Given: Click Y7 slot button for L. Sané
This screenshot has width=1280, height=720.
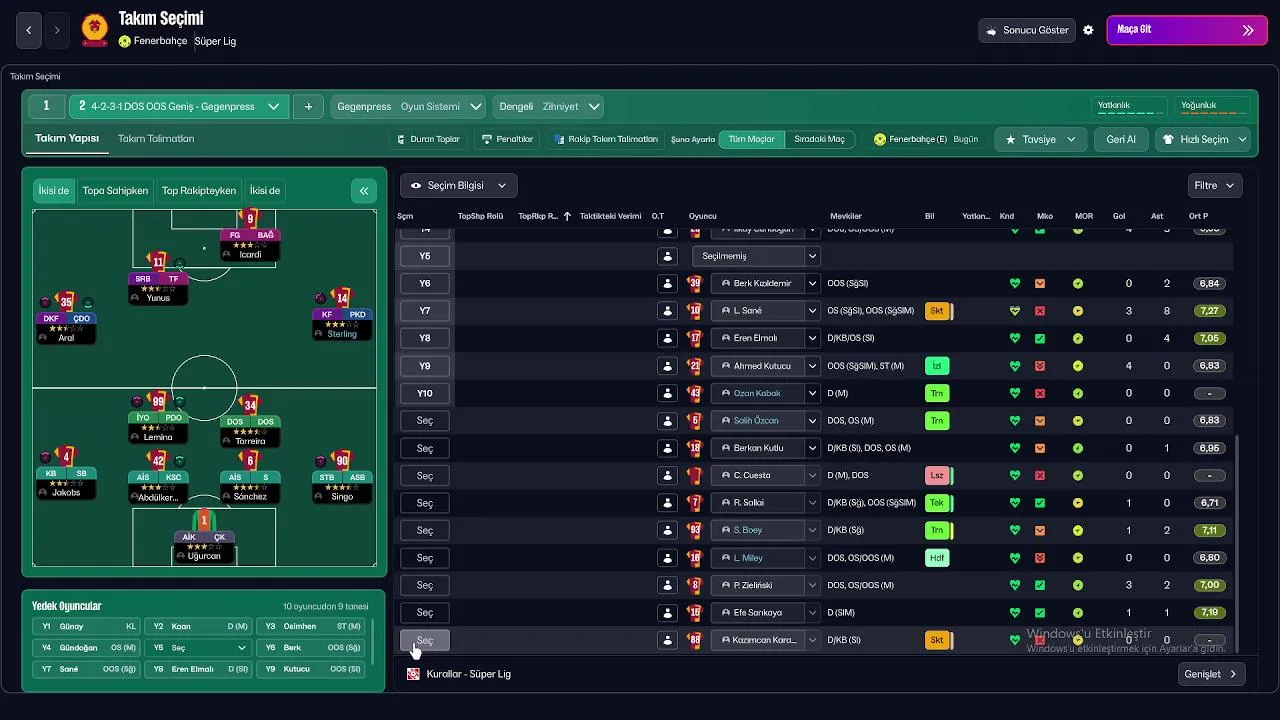Looking at the screenshot, I should [x=425, y=311].
